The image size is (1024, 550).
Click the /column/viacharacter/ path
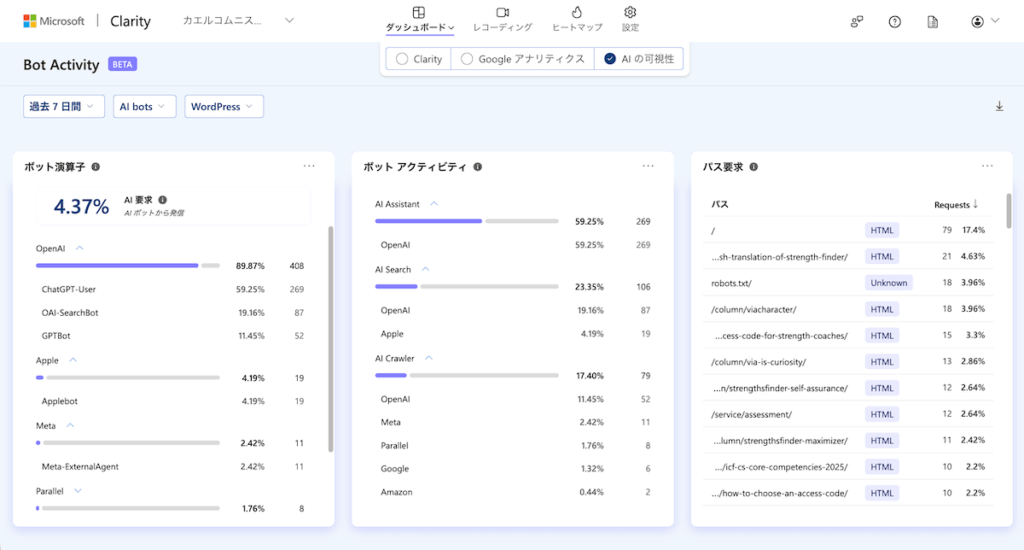(x=754, y=310)
